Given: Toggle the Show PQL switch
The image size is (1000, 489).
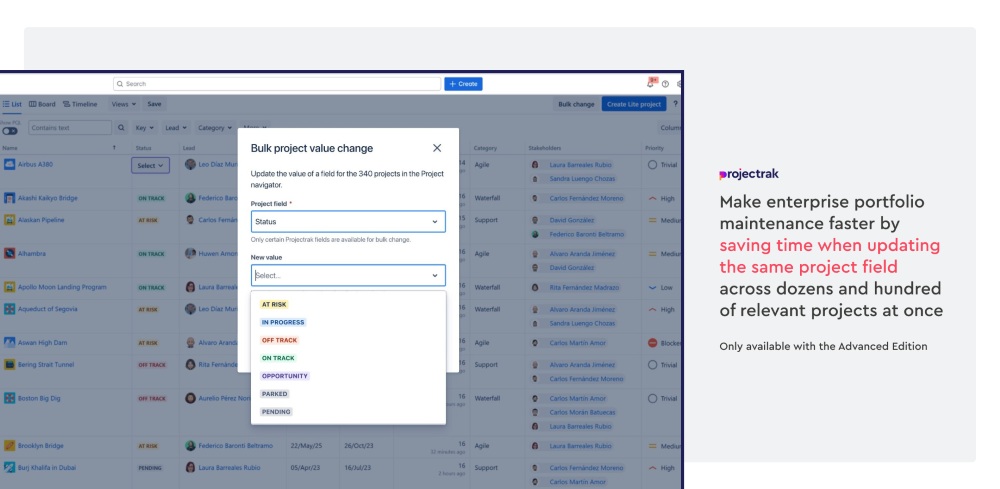Looking at the screenshot, I should pyautogui.click(x=10, y=131).
